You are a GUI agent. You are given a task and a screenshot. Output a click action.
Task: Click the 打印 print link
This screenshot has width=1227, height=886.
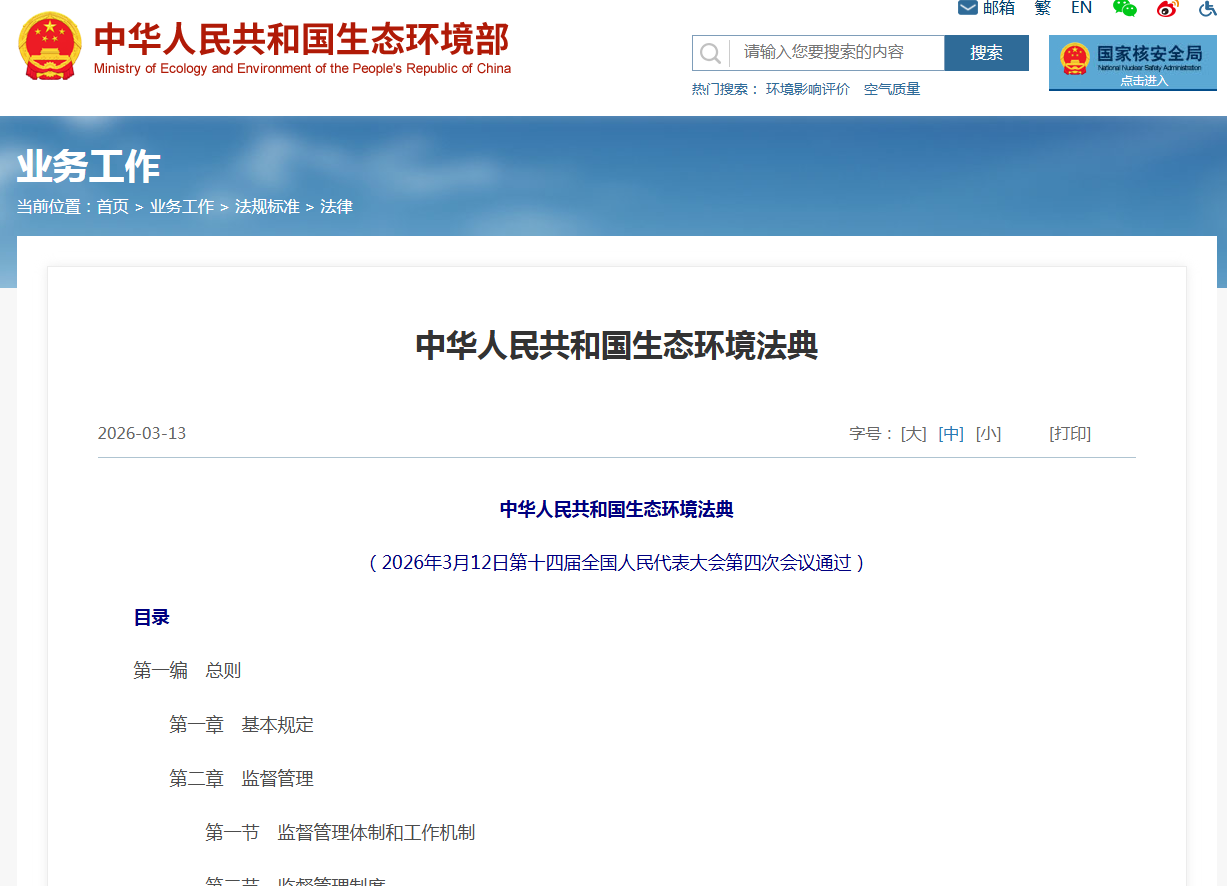pos(1069,433)
